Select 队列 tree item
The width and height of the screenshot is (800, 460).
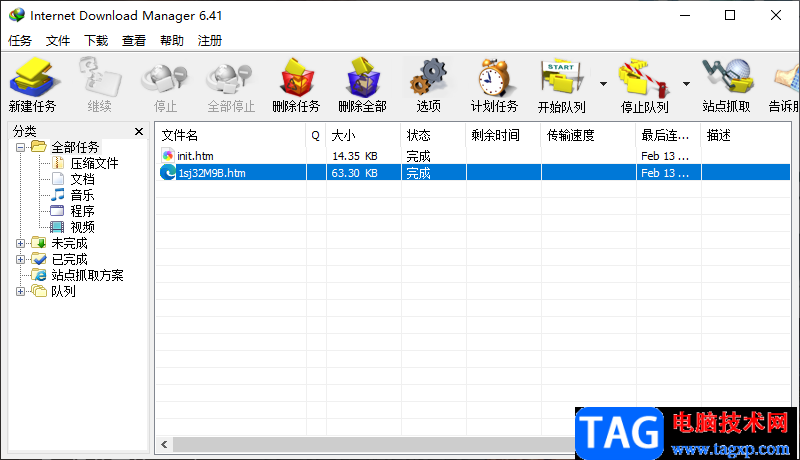point(63,291)
